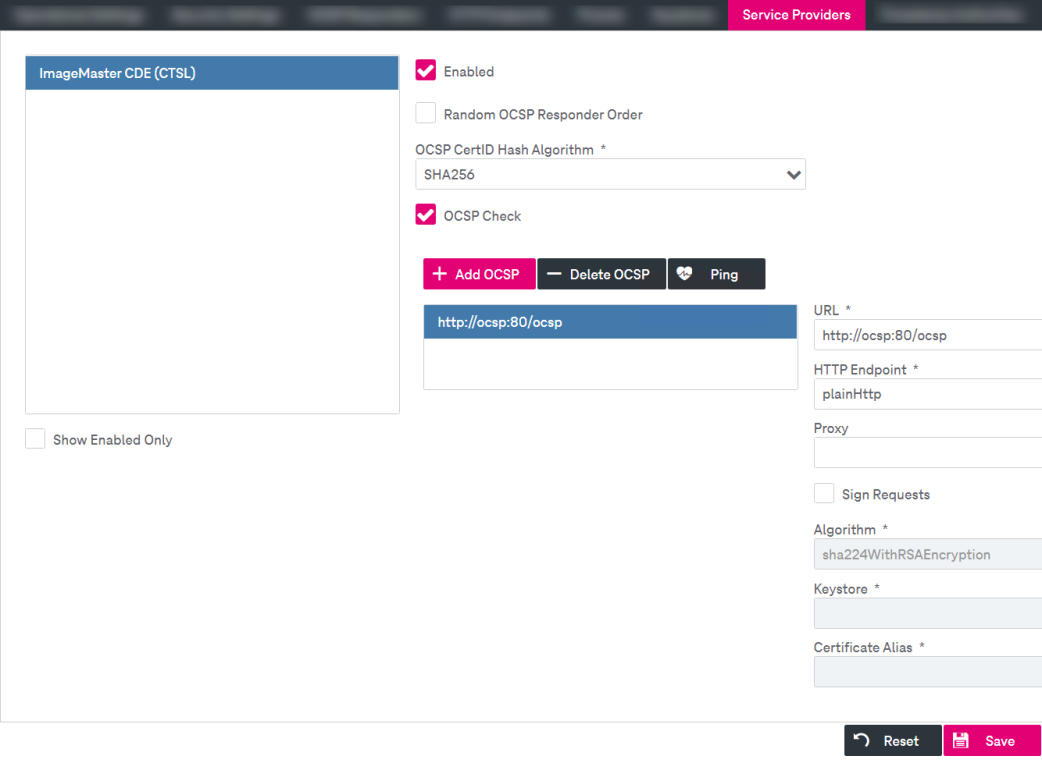Click the SHA256 dropdown chevron arrow
This screenshot has height=763, width=1042.
click(794, 175)
